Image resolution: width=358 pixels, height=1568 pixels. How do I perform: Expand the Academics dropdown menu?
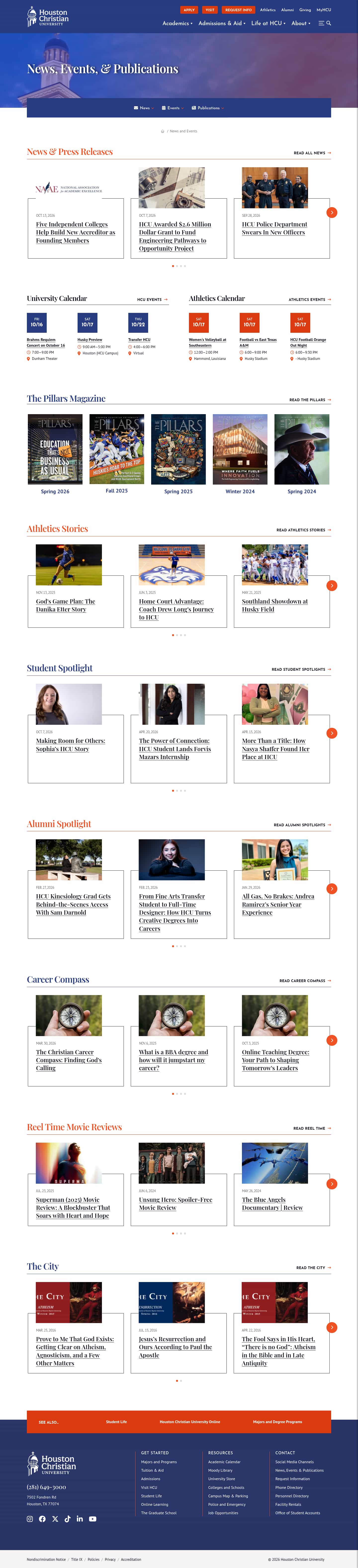178,23
